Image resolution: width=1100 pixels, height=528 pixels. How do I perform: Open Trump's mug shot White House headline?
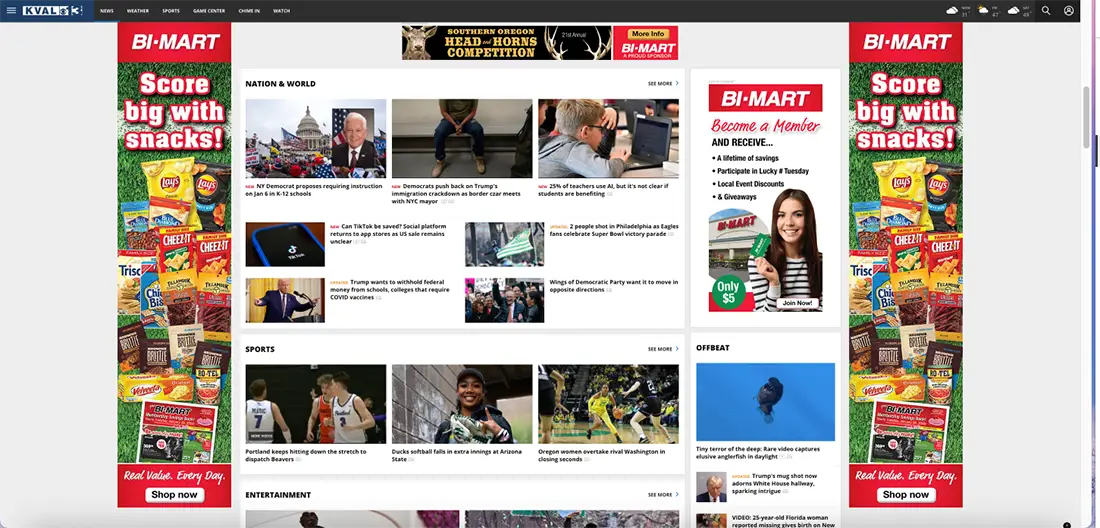tap(776, 482)
